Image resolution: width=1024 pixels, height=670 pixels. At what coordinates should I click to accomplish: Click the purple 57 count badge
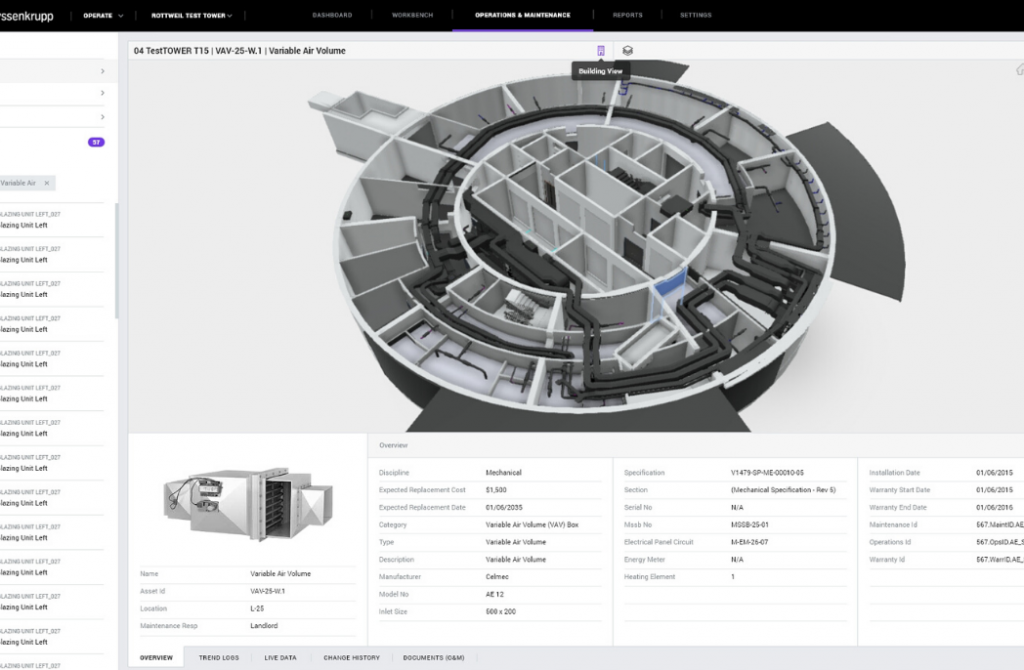tap(96, 142)
